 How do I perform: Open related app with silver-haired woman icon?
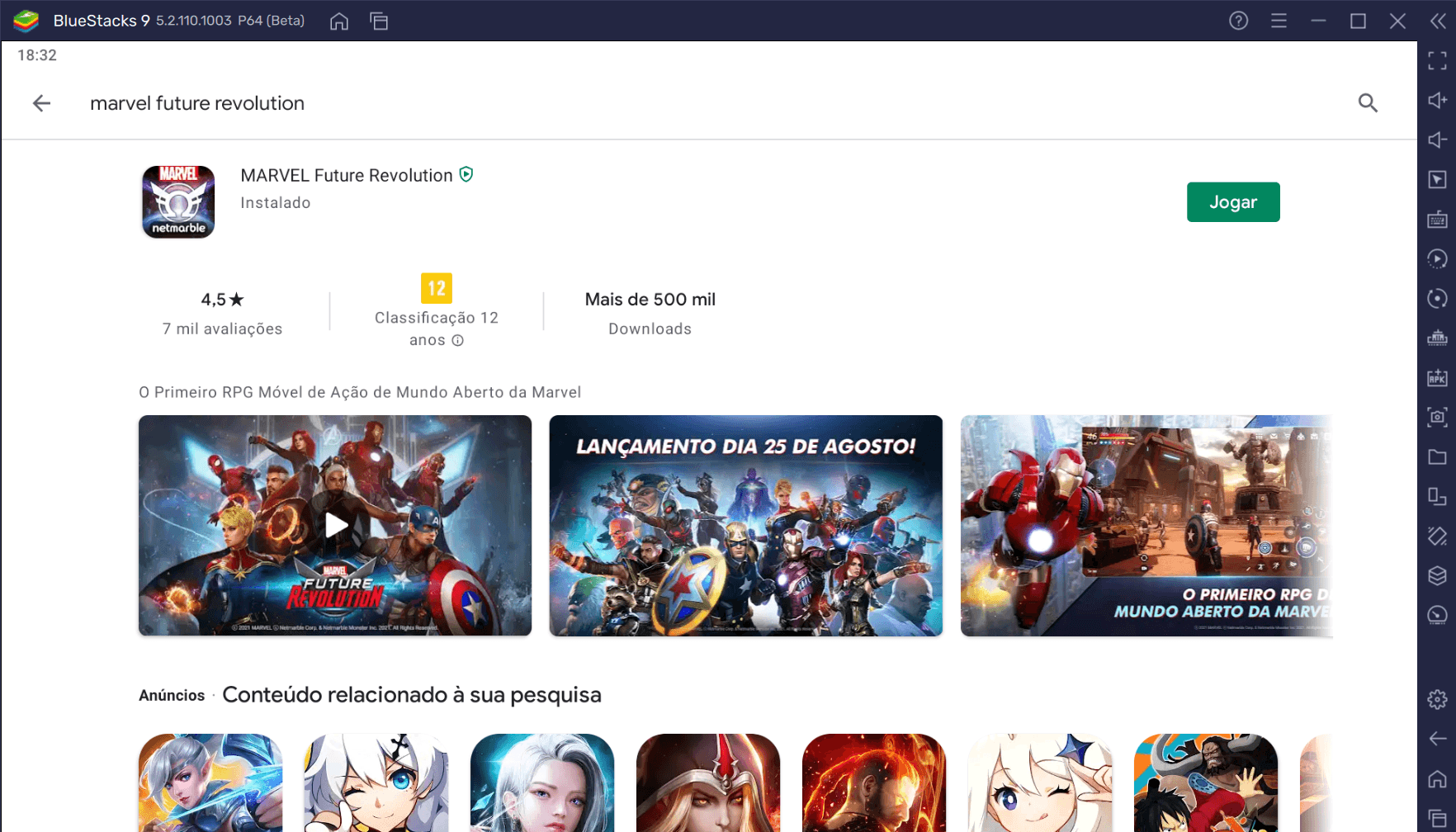(x=542, y=782)
